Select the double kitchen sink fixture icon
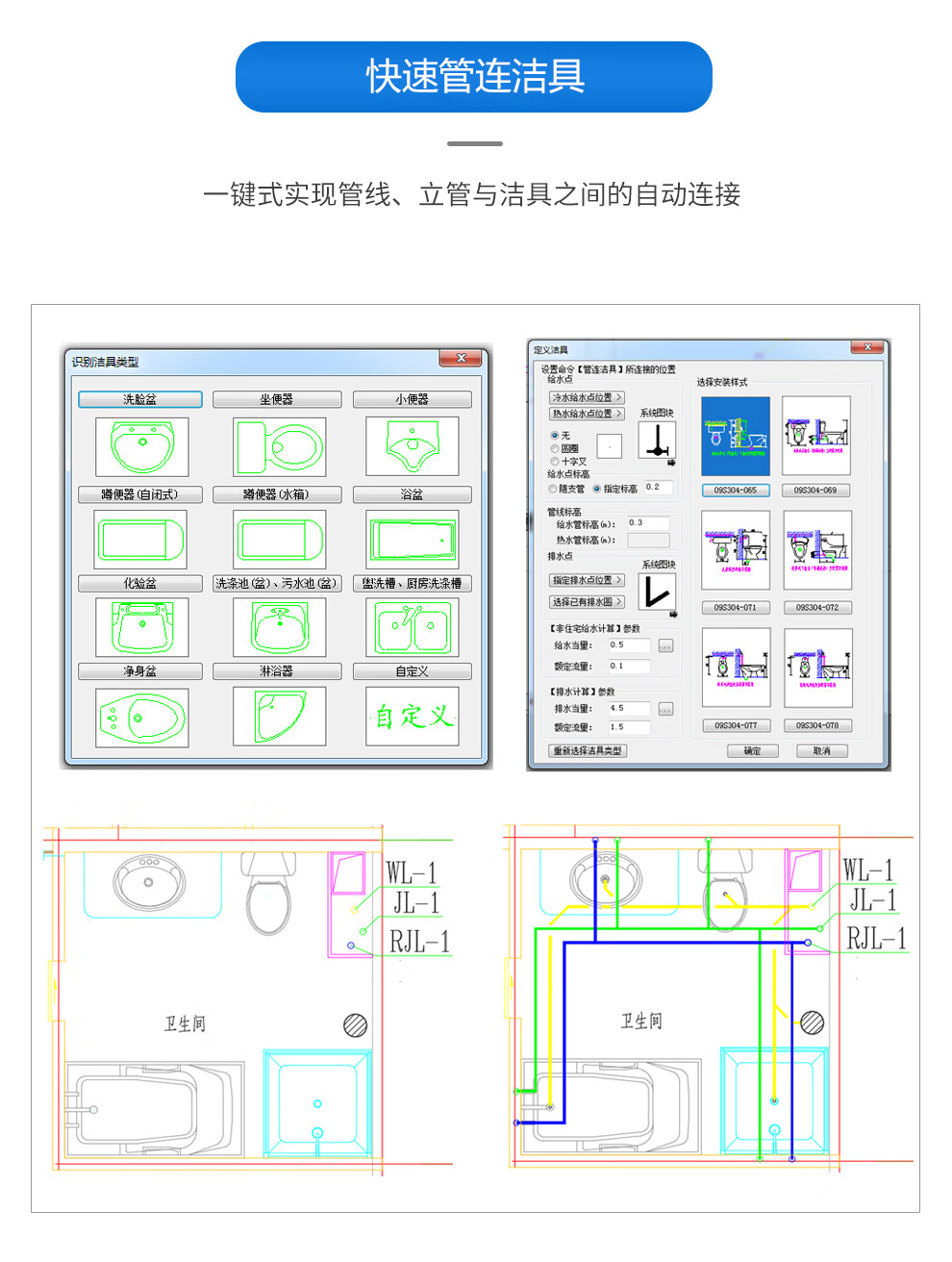Image resolution: width=952 pixels, height=1262 pixels. coord(413,626)
